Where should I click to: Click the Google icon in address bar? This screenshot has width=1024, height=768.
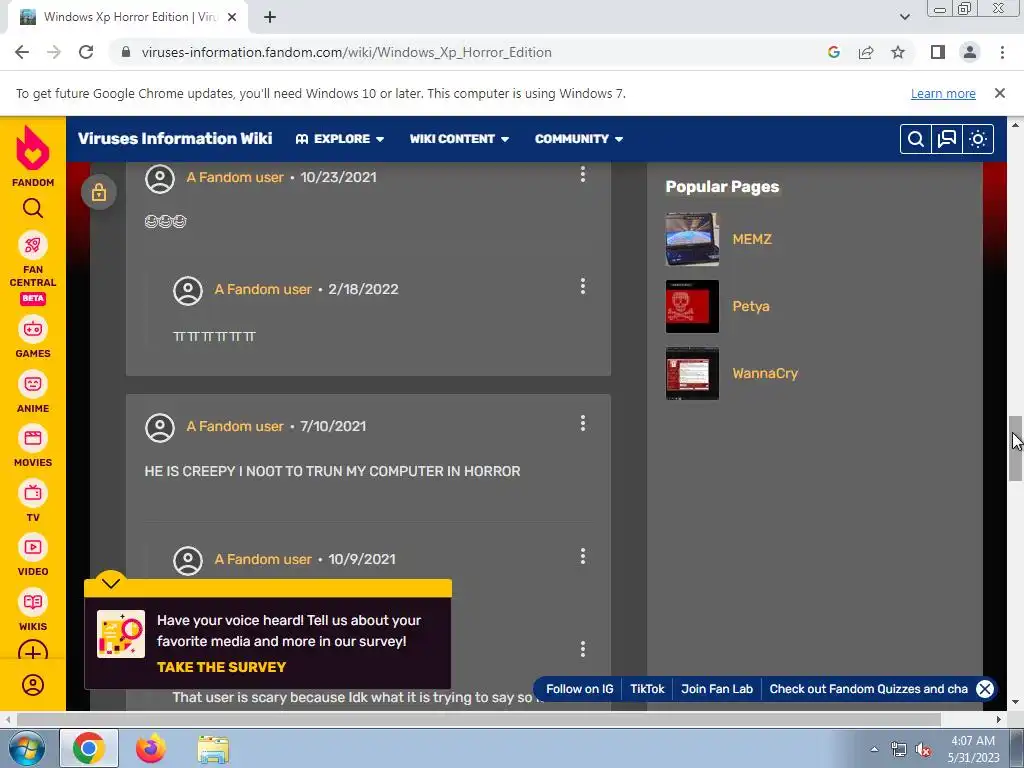coord(834,52)
